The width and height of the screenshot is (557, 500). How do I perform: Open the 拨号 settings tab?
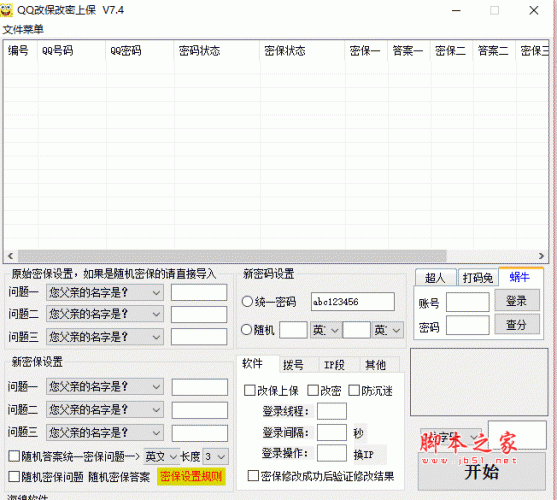click(x=293, y=365)
